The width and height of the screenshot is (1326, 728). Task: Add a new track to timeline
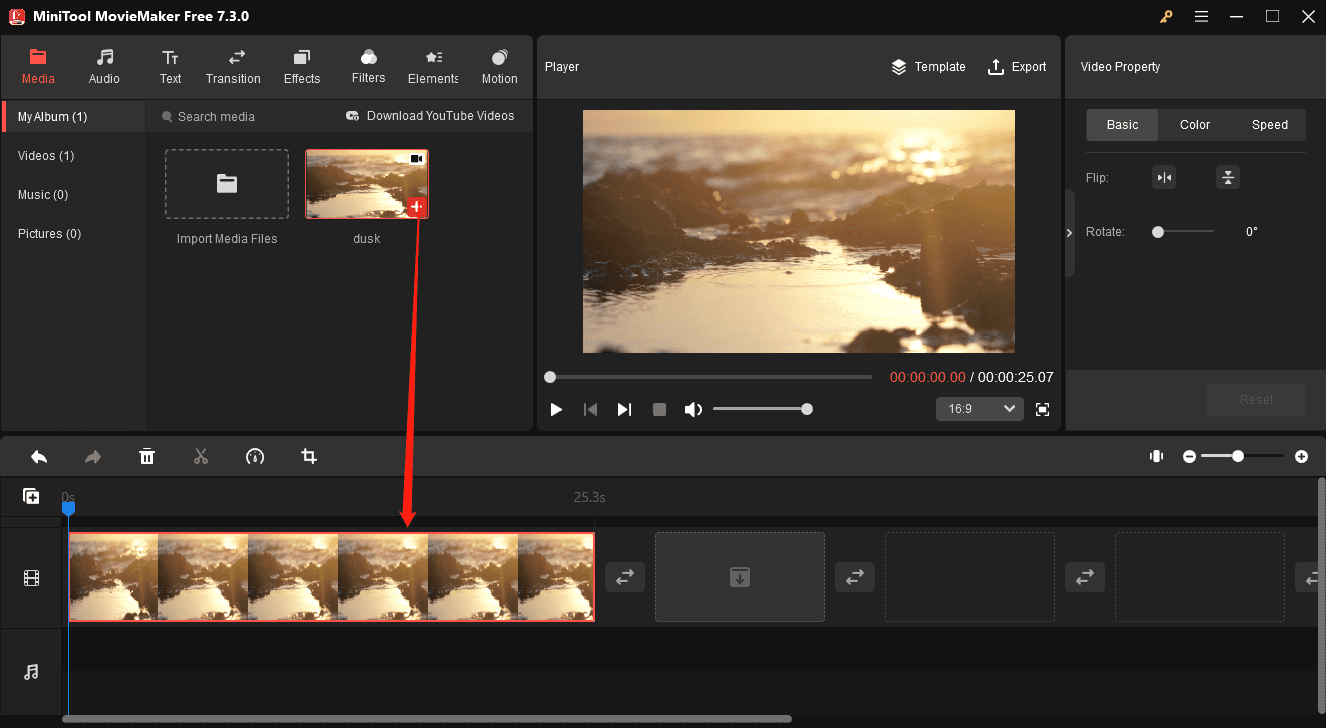click(x=31, y=496)
